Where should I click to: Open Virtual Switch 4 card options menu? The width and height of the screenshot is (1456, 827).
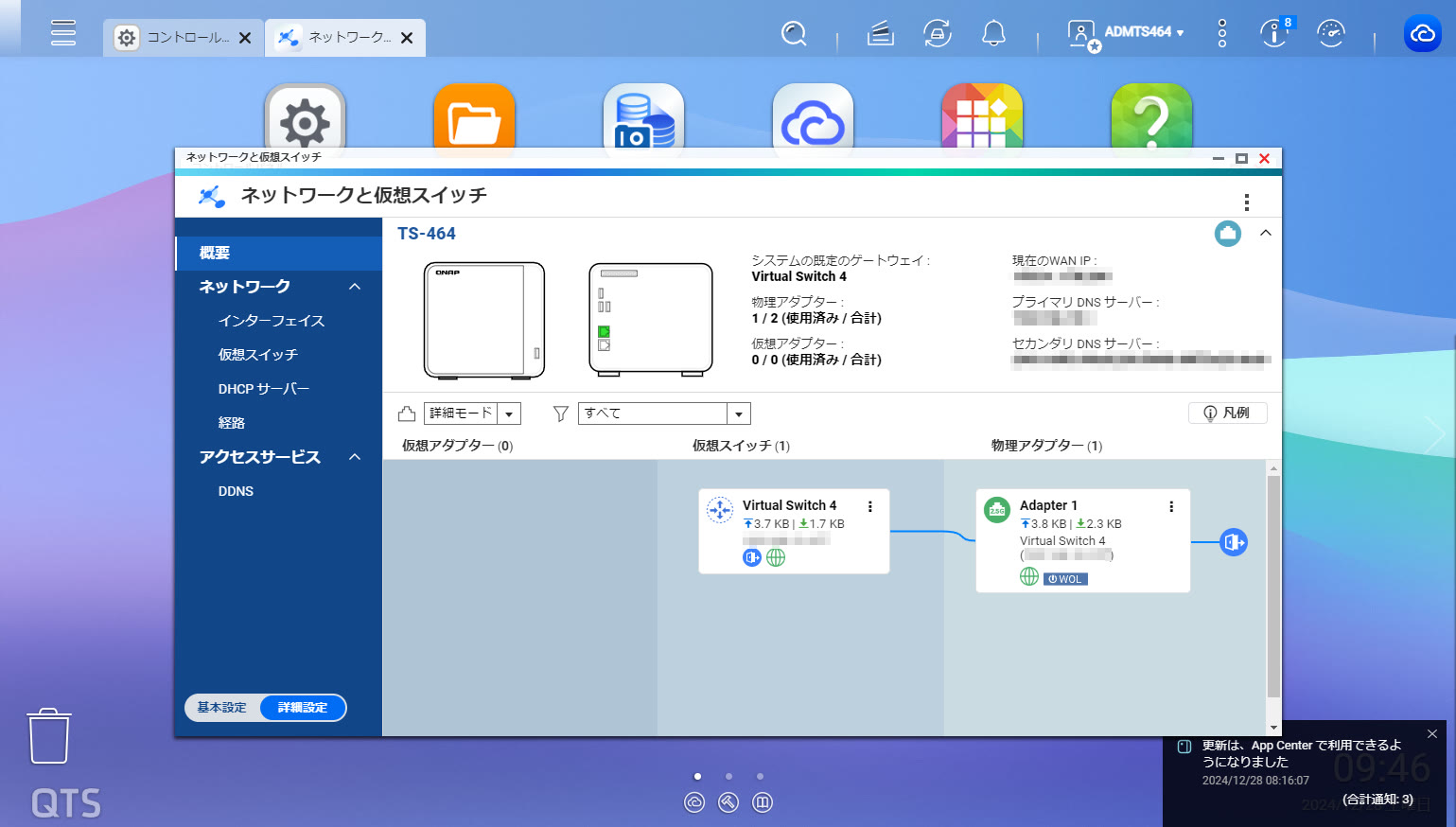(x=870, y=507)
